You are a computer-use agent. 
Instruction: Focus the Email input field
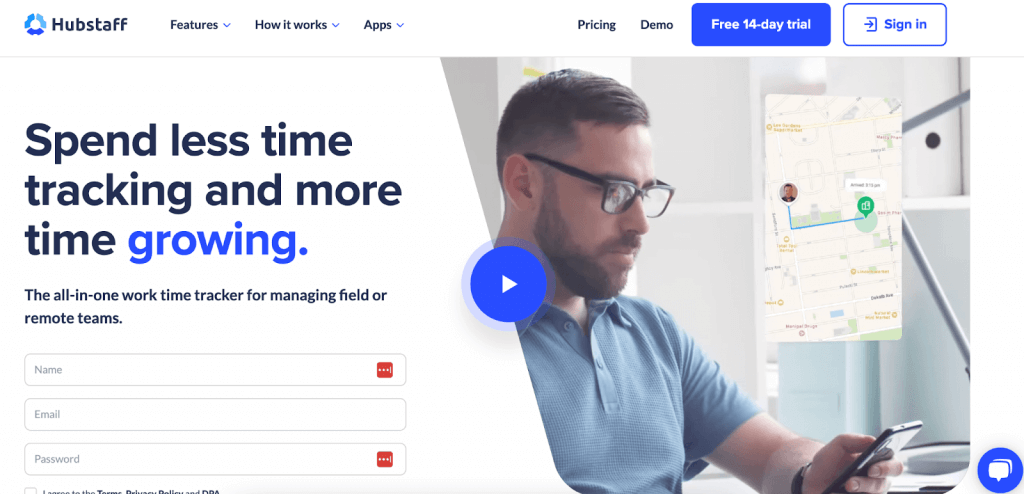215,414
